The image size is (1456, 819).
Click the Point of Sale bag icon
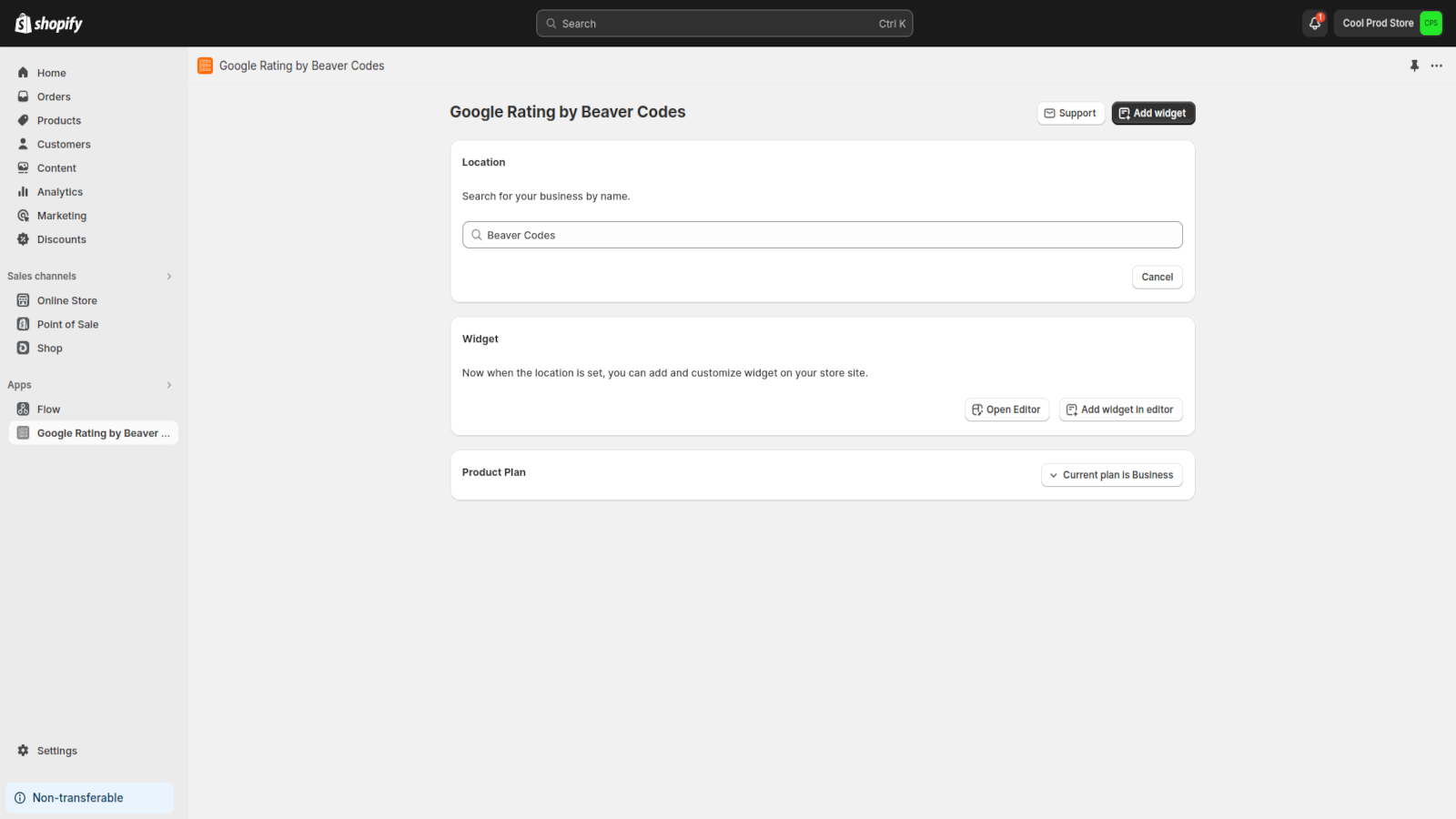24,324
